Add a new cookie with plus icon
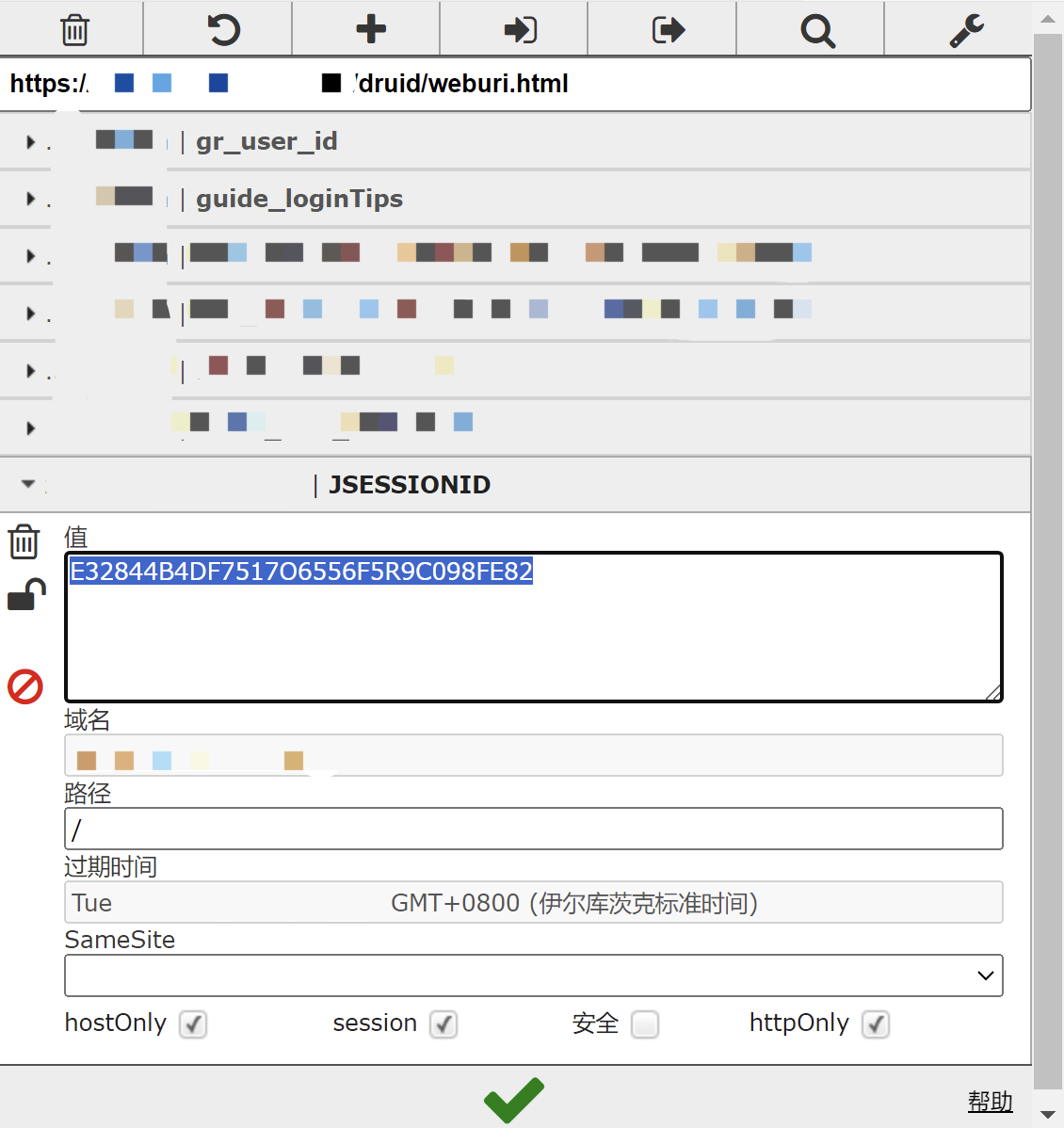The width and height of the screenshot is (1064, 1128). tap(371, 29)
